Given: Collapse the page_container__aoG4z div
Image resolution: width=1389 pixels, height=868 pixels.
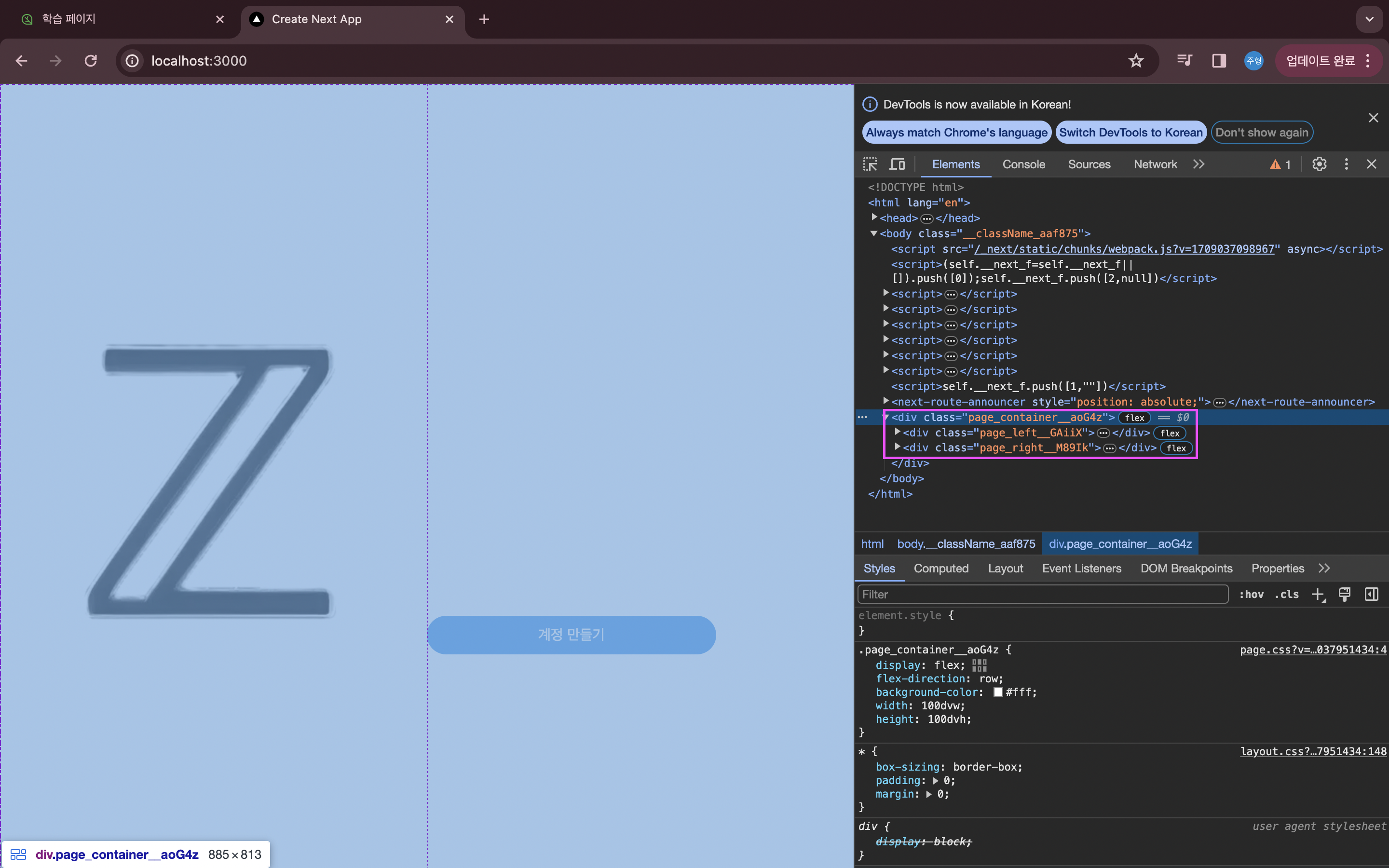Looking at the screenshot, I should click(x=885, y=417).
